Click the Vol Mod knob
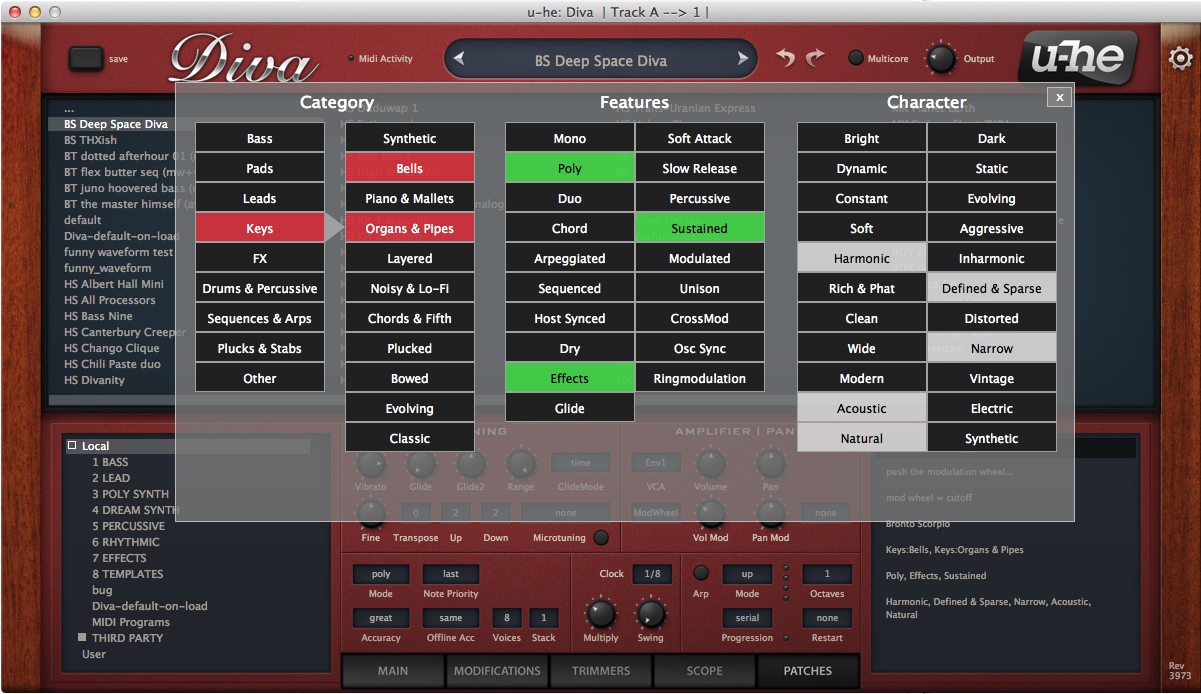This screenshot has width=1201, height=694. tap(711, 514)
